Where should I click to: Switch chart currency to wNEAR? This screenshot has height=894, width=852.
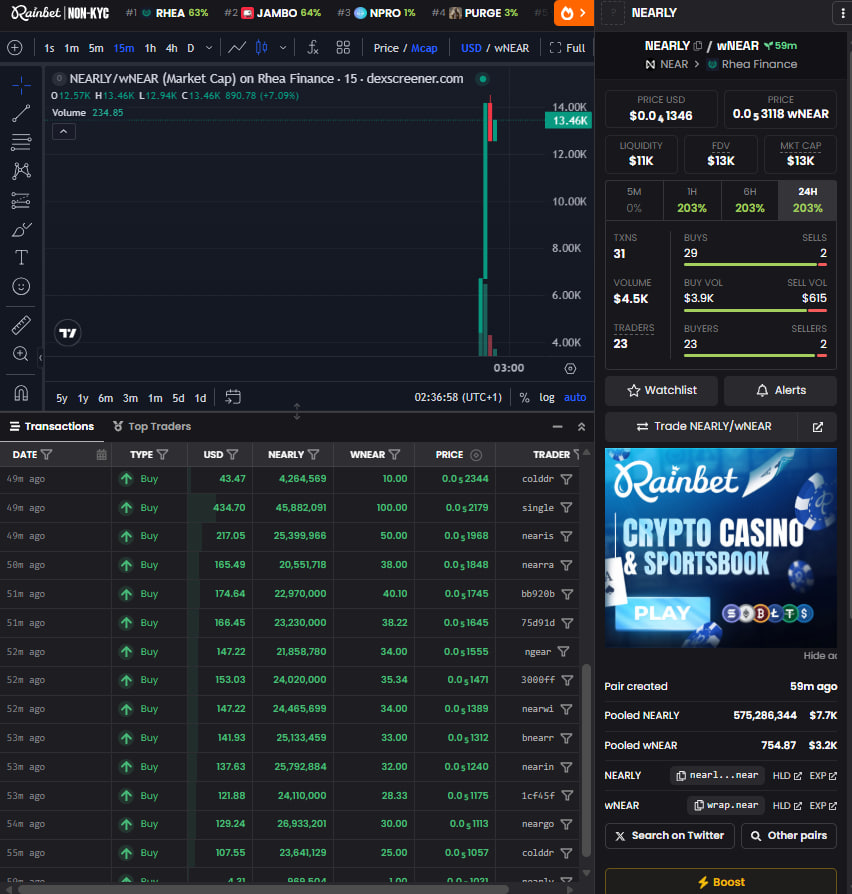(x=512, y=48)
